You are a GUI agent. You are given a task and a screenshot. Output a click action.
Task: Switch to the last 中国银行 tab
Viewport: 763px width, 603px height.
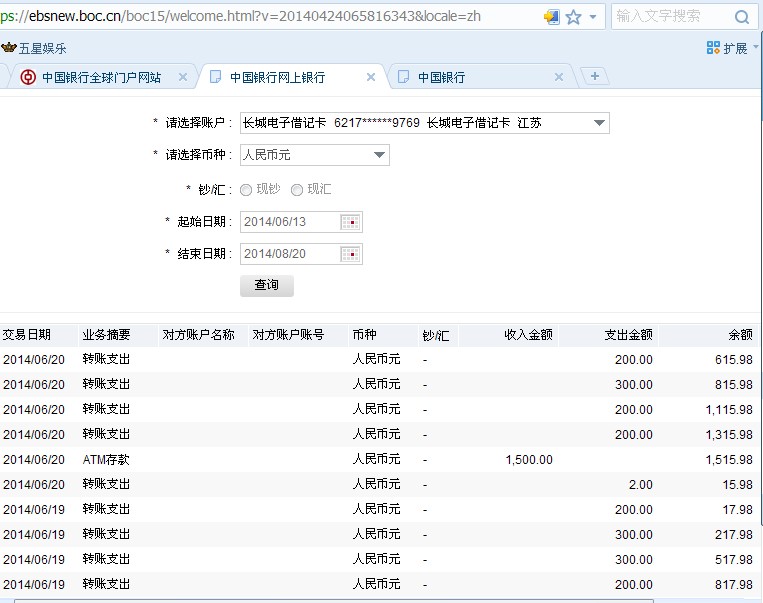[x=470, y=77]
